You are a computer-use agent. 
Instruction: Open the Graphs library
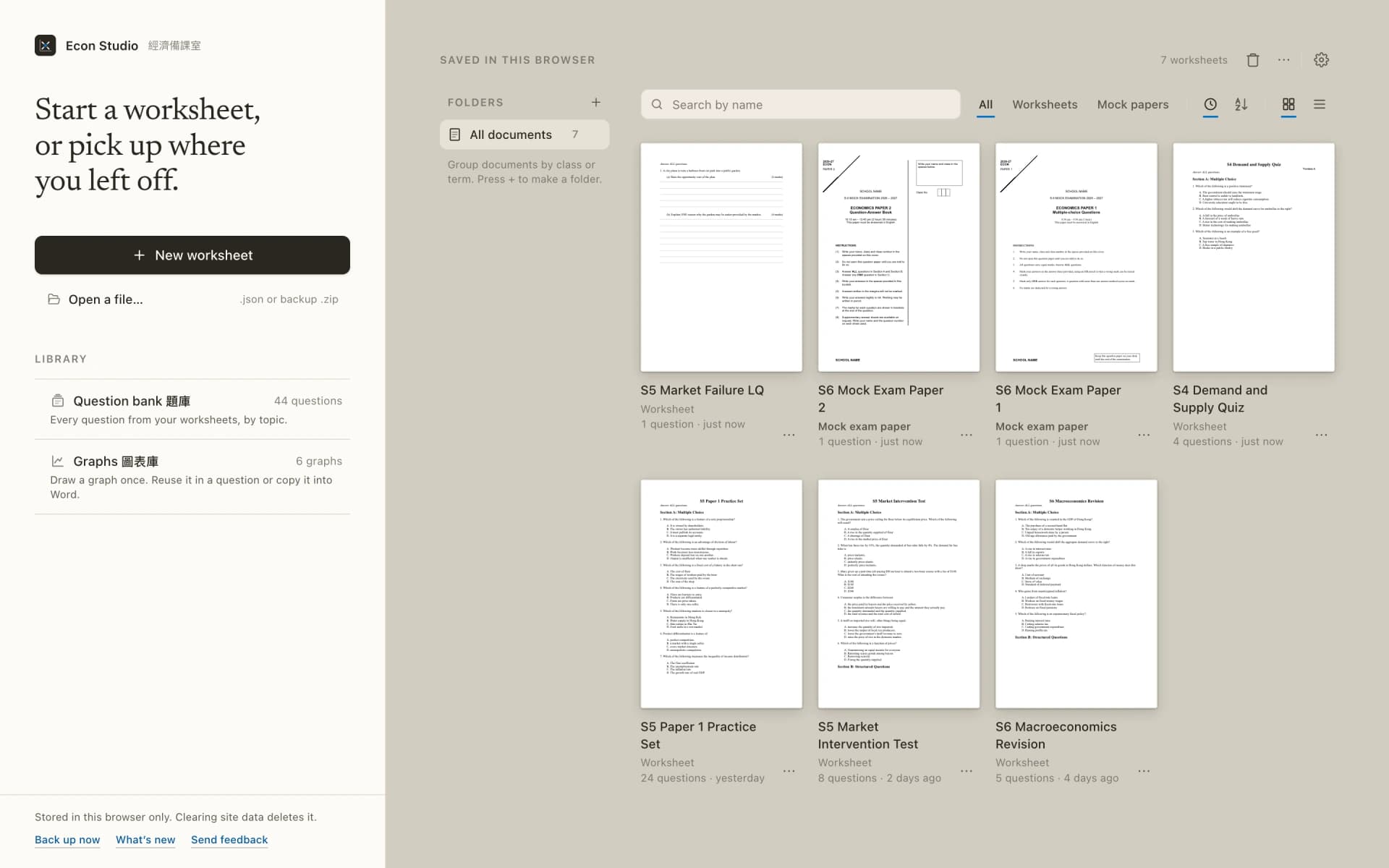pyautogui.click(x=192, y=477)
